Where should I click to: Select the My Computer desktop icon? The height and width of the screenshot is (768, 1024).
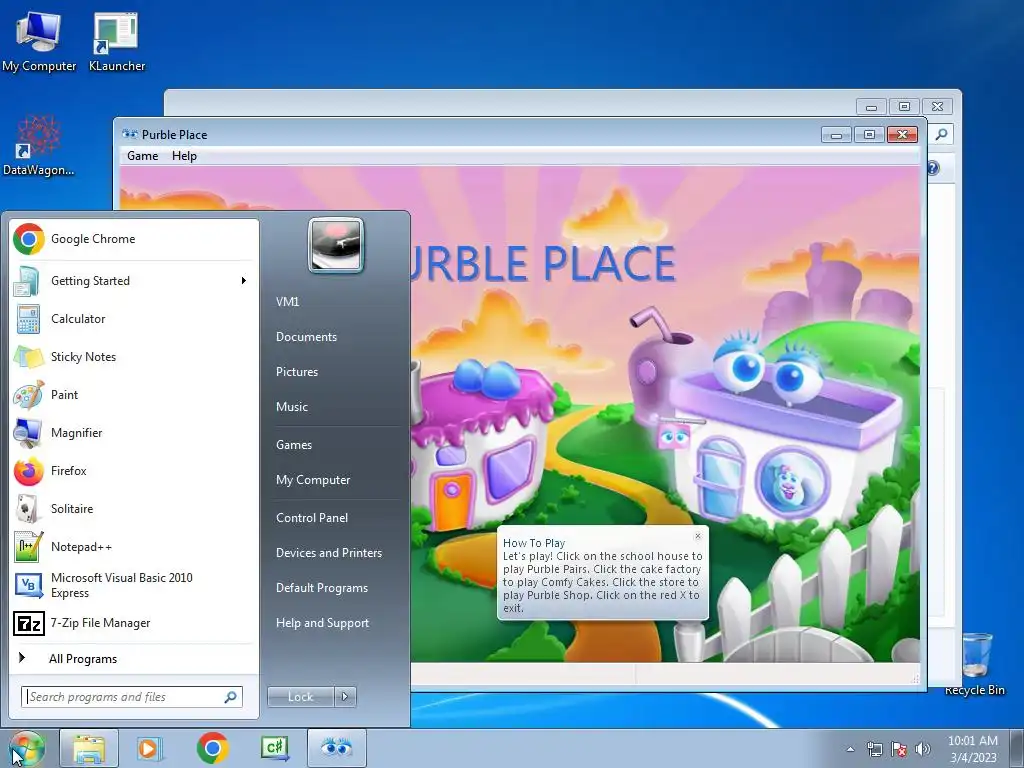click(39, 42)
